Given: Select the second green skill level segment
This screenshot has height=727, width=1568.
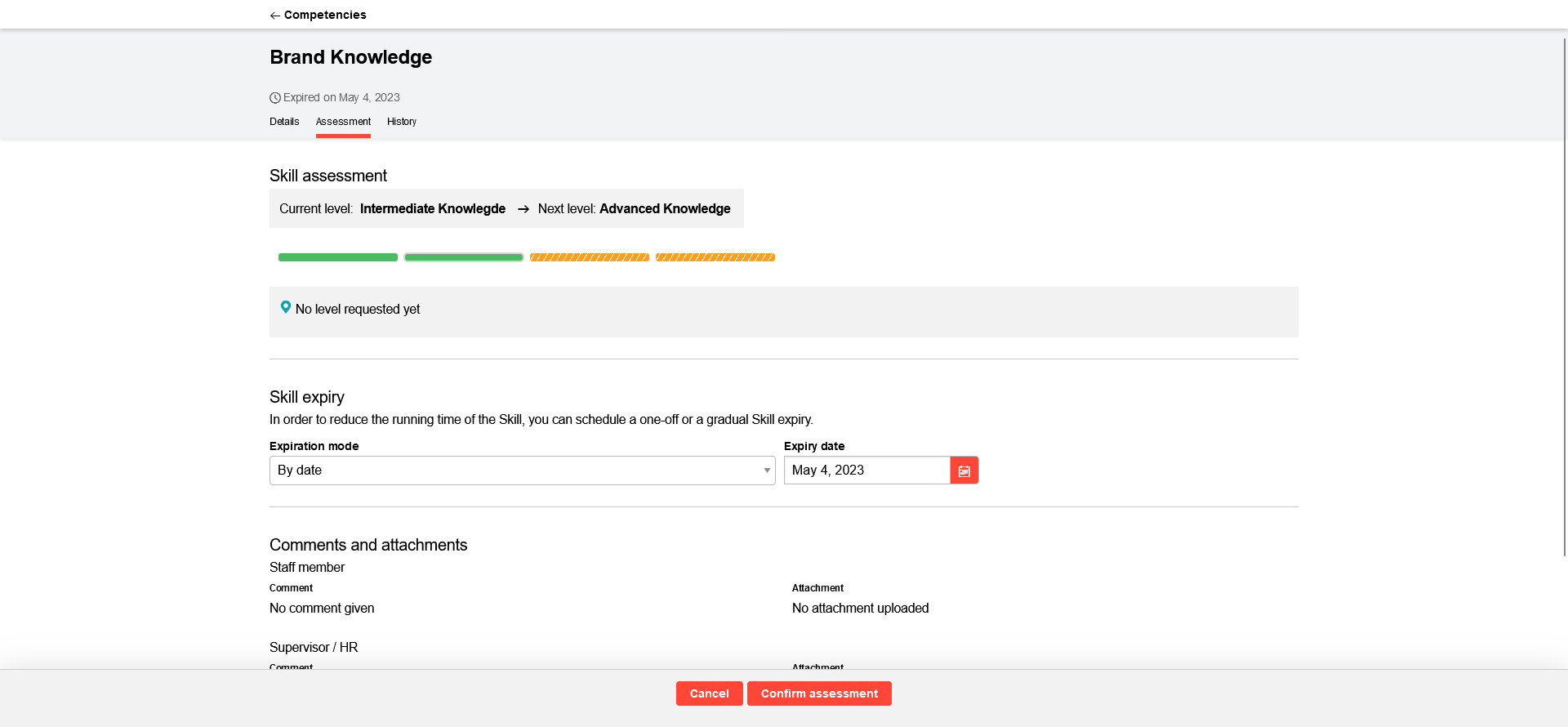Looking at the screenshot, I should [464, 257].
